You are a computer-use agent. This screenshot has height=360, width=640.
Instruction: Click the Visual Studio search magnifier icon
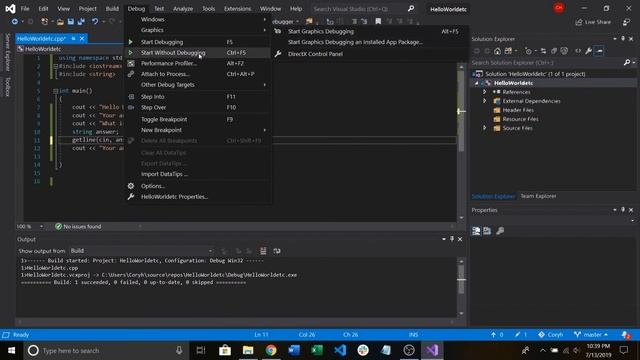411,9
